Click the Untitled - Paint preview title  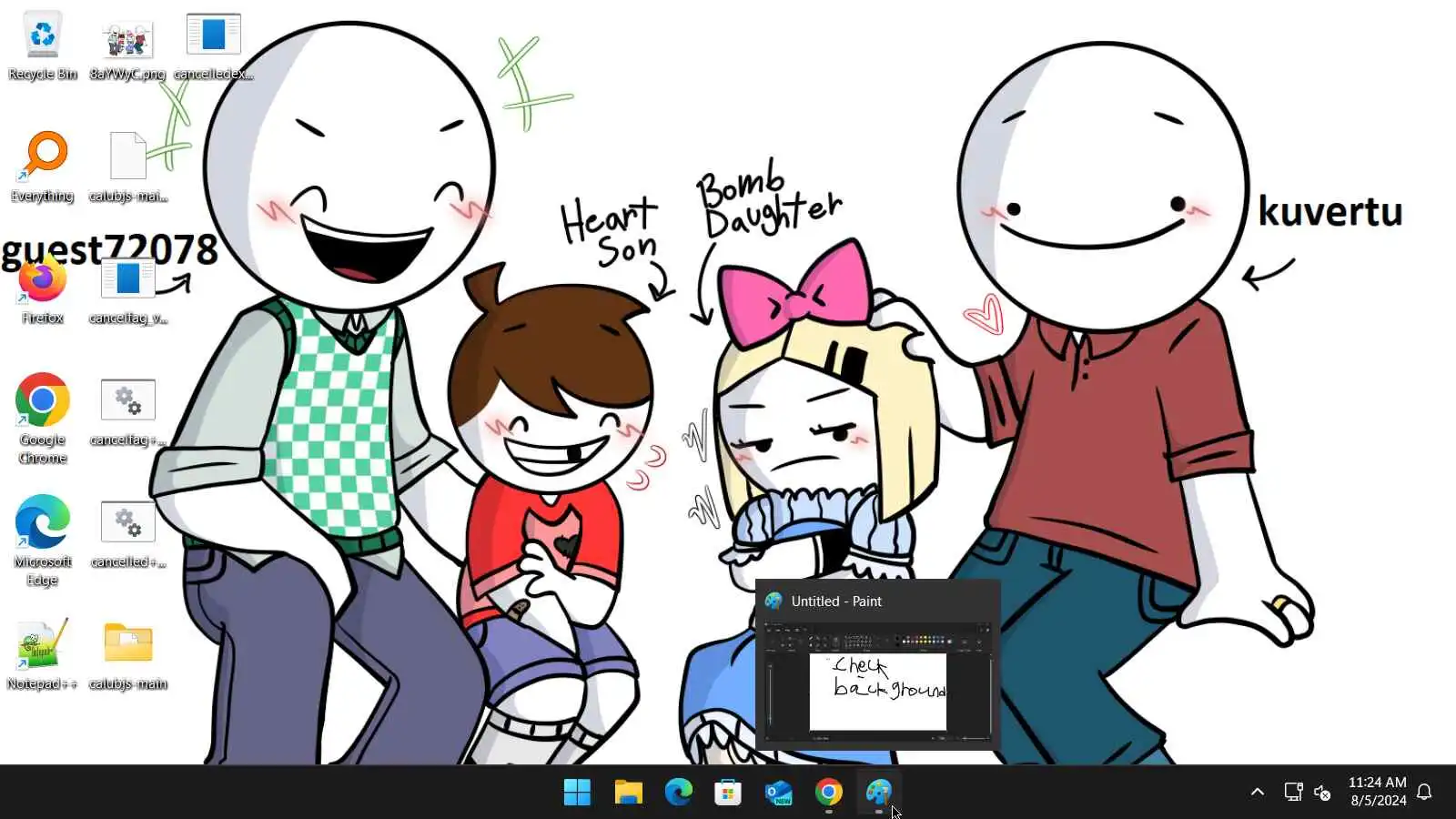[836, 602]
